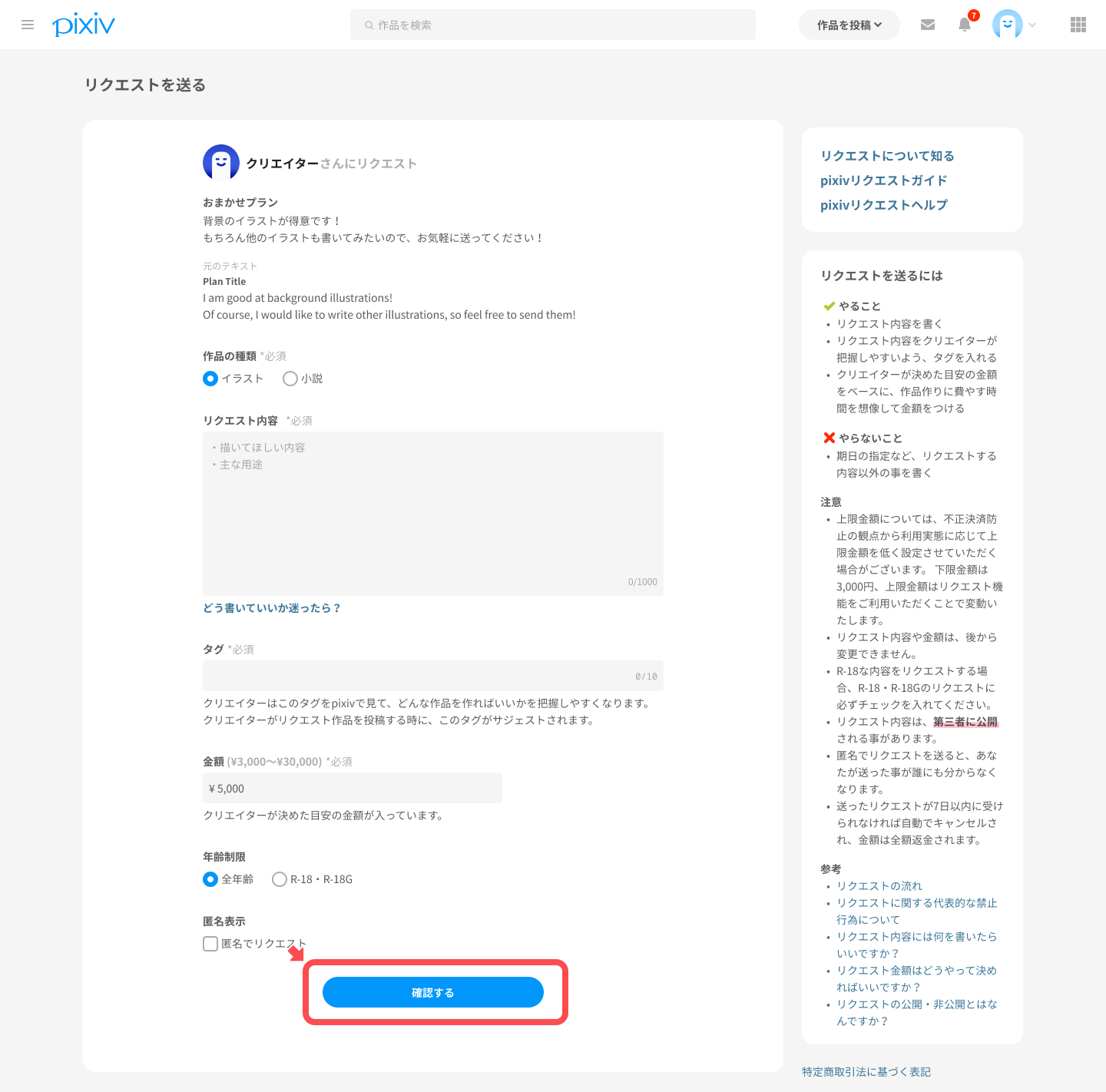Open the どう書いていいか迷ったら？ help link
Viewport: 1106px width, 1092px height.
click(x=272, y=608)
